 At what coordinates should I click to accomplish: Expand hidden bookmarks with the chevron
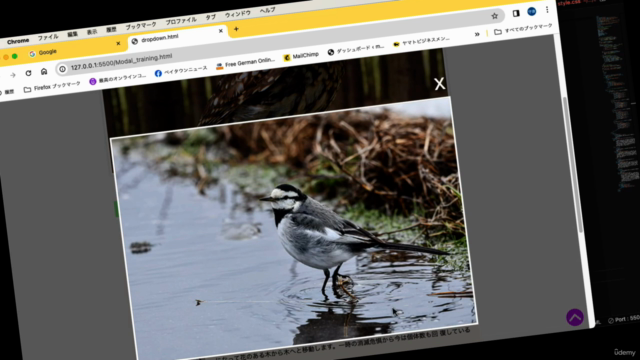[477, 34]
